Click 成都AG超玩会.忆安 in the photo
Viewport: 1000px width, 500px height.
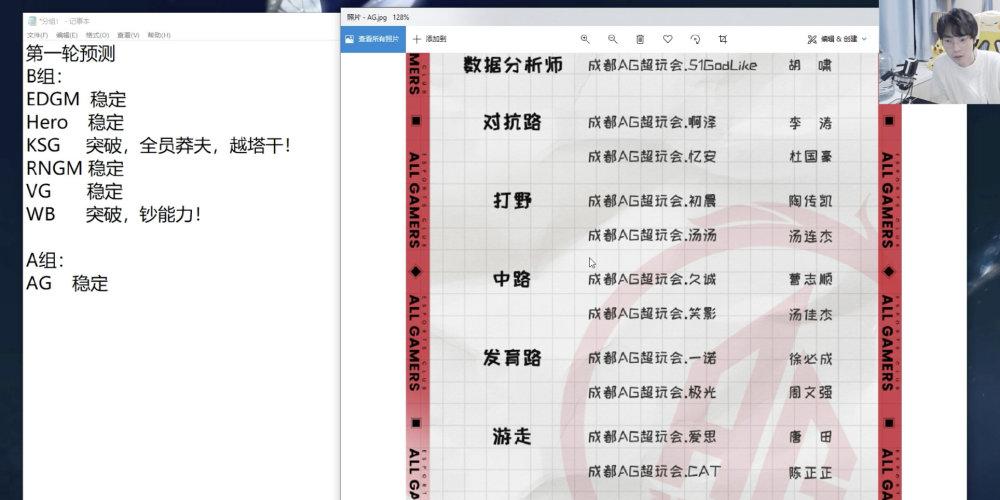pyautogui.click(x=652, y=156)
